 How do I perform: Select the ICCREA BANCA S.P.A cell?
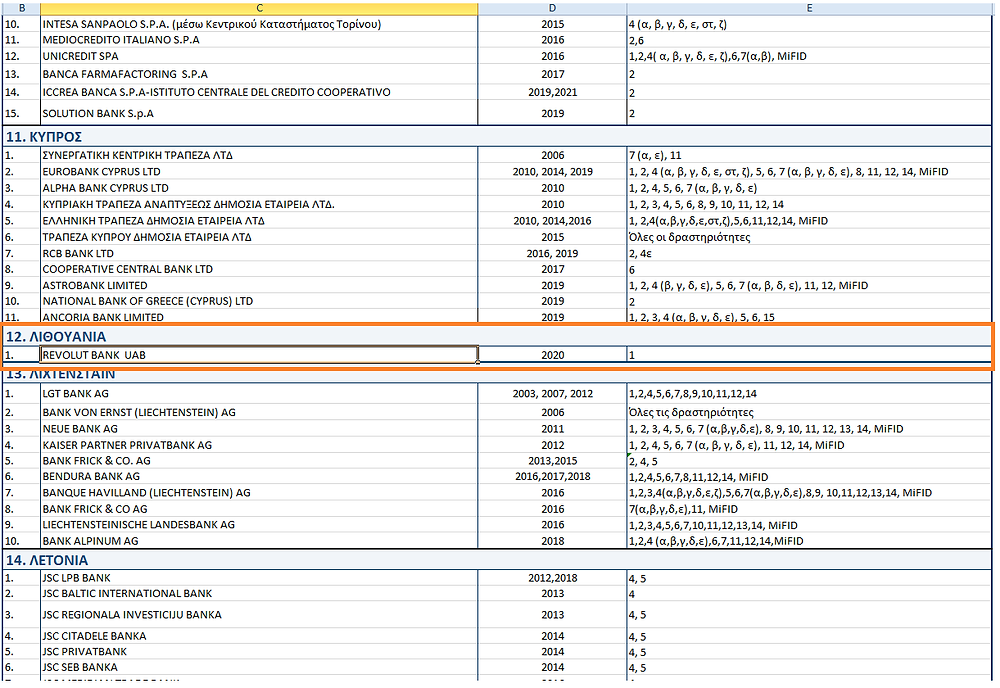coord(259,92)
